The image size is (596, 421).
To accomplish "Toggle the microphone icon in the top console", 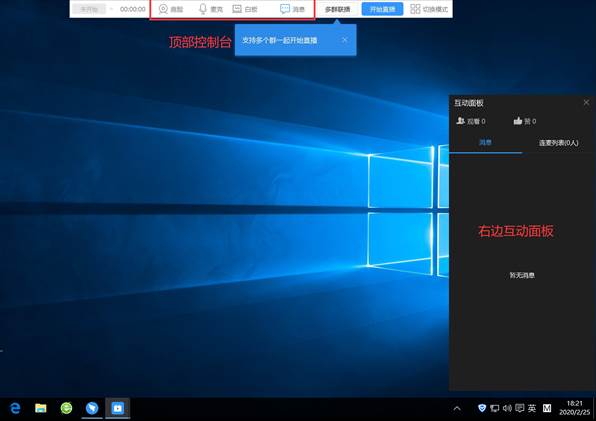I will click(x=203, y=9).
